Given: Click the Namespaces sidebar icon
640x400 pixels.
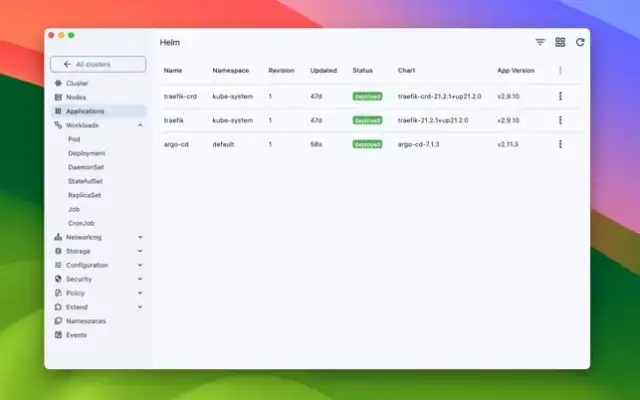Looking at the screenshot, I should click(58, 321).
